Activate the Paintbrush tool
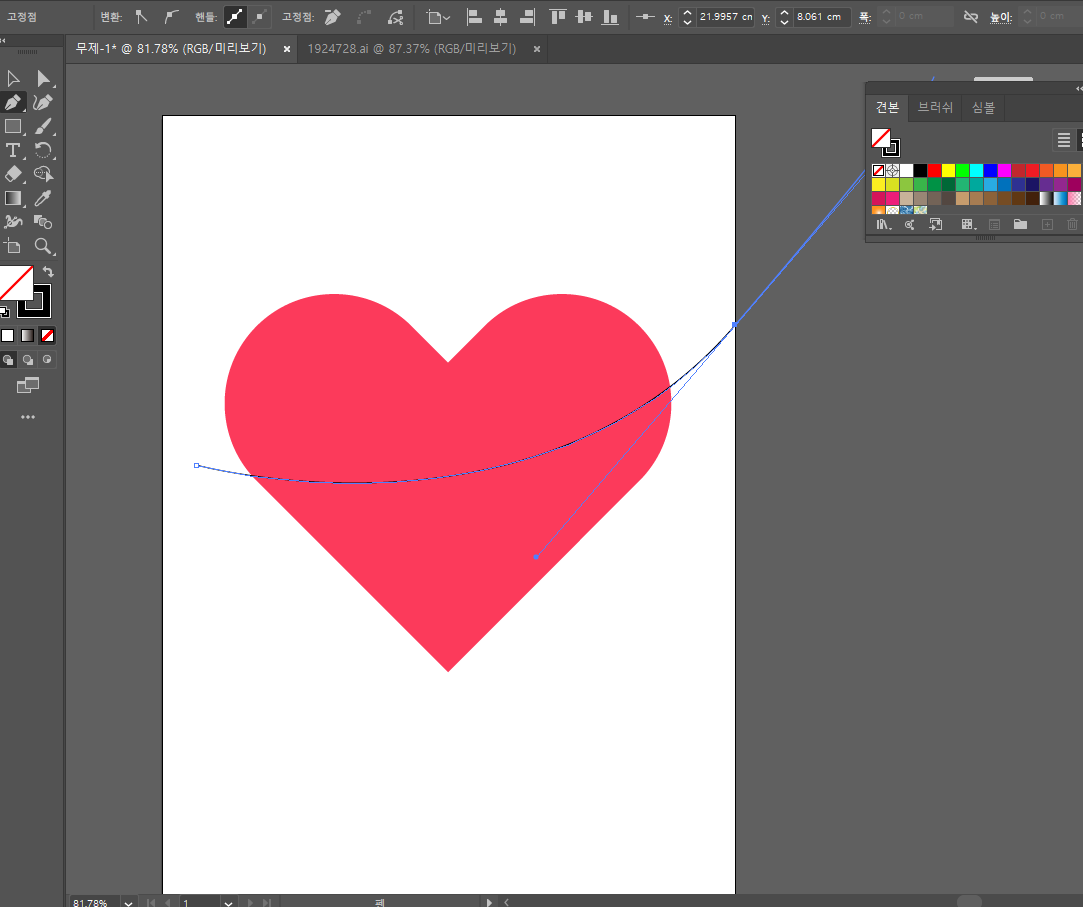Screen dimensions: 1083x907 43,126
